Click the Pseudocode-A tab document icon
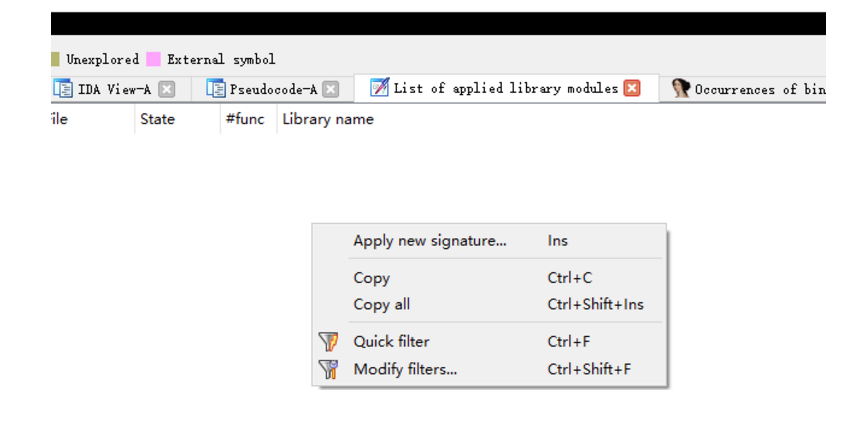 (x=216, y=89)
